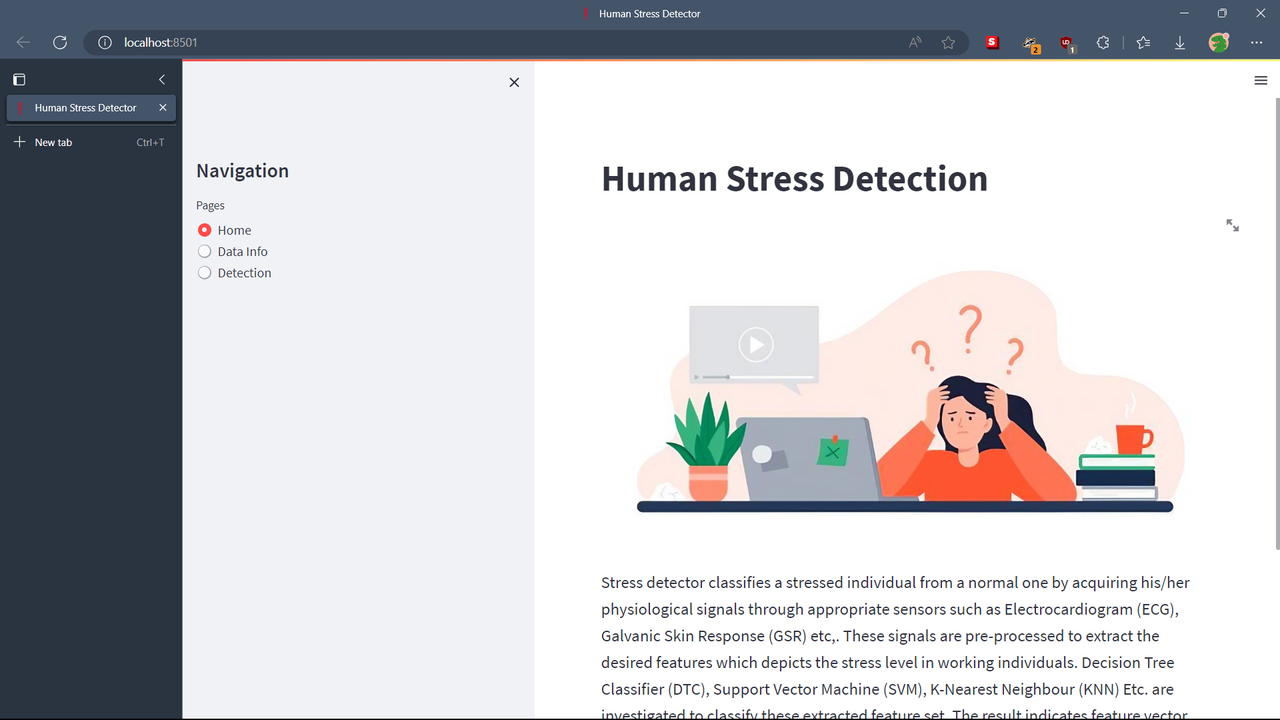Image resolution: width=1280 pixels, height=720 pixels.
Task: Collapse the vertical tabs pane
Action: click(x=162, y=79)
